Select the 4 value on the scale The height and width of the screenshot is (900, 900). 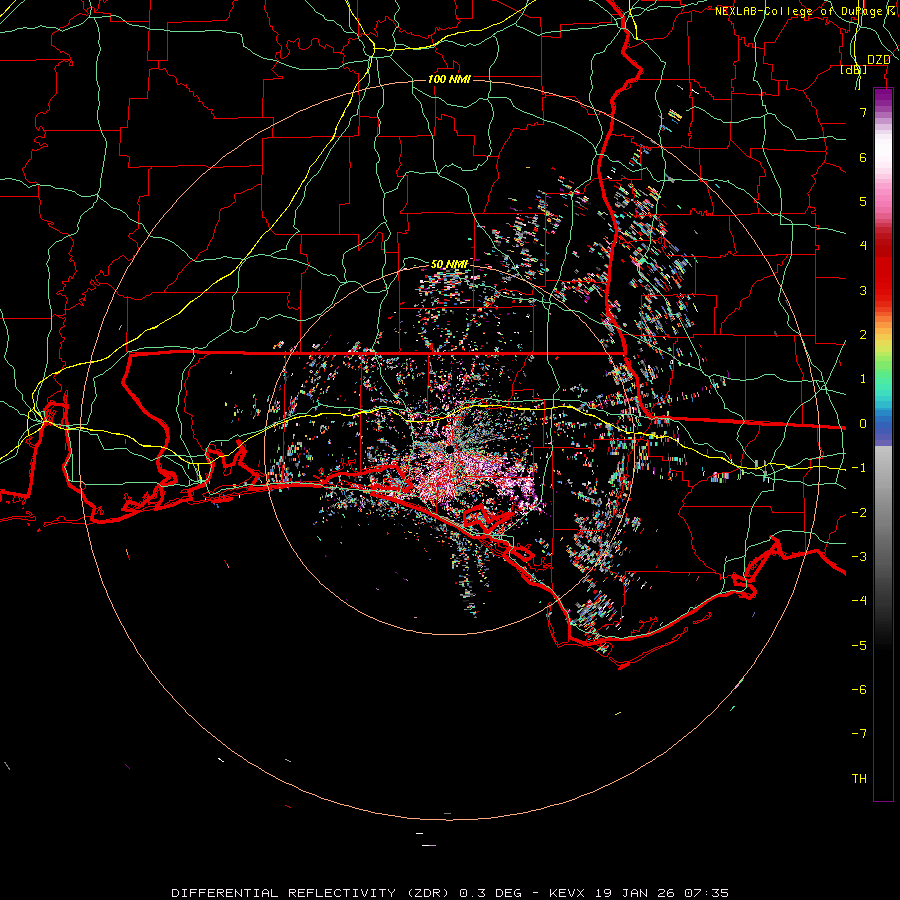point(863,245)
